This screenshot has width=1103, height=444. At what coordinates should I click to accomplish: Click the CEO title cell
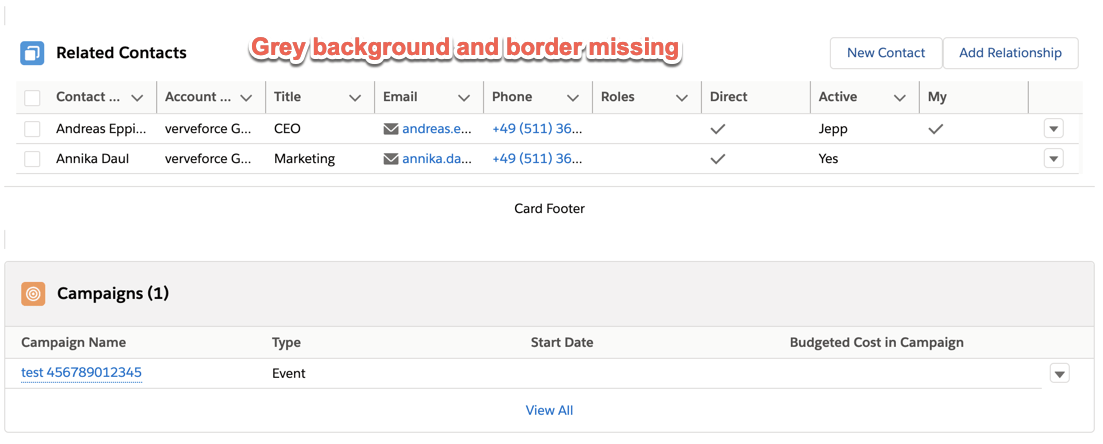tap(287, 129)
